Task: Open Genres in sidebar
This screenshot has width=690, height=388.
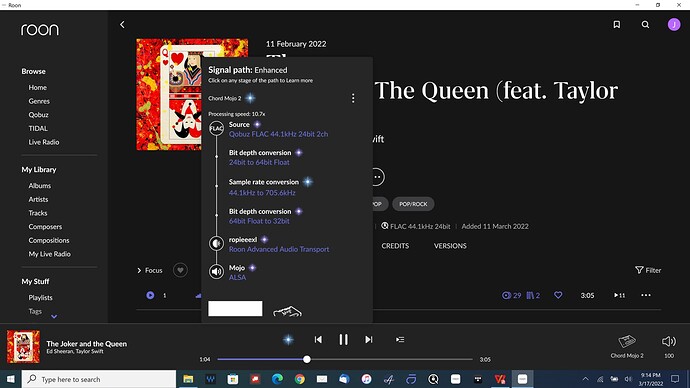Action: 39,101
